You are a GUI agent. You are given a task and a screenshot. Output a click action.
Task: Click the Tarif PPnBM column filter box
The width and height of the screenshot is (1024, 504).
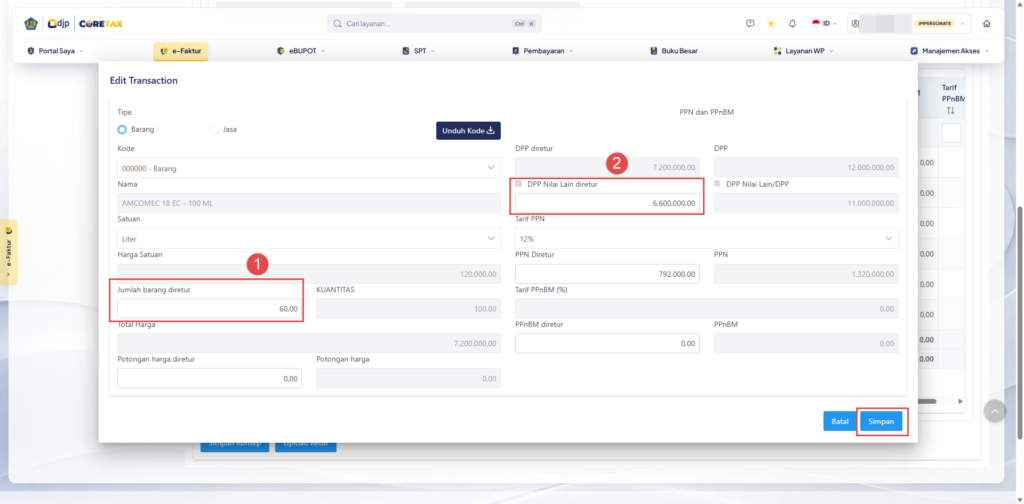coord(951,133)
